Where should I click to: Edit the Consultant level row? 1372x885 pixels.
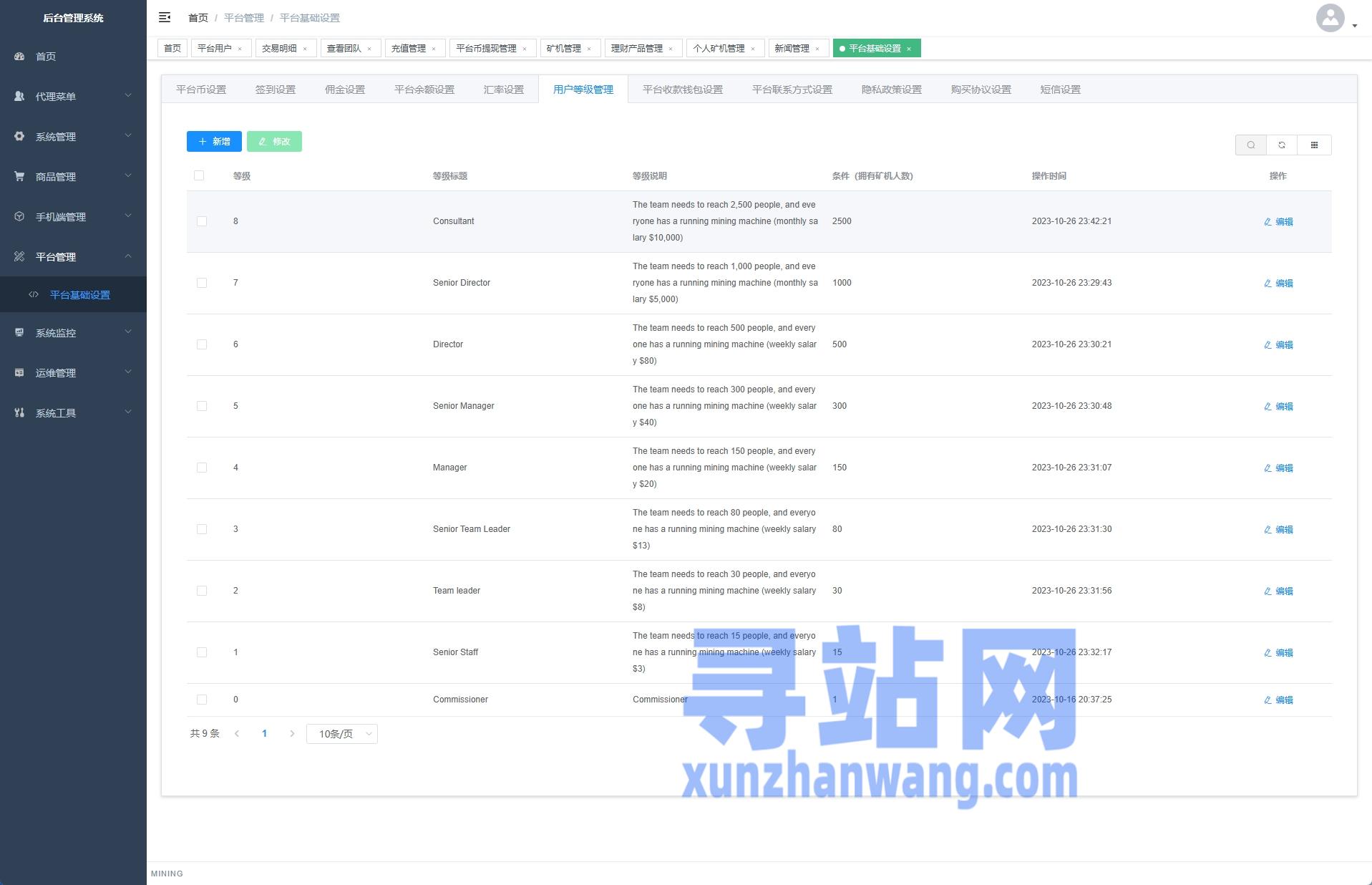click(1278, 222)
